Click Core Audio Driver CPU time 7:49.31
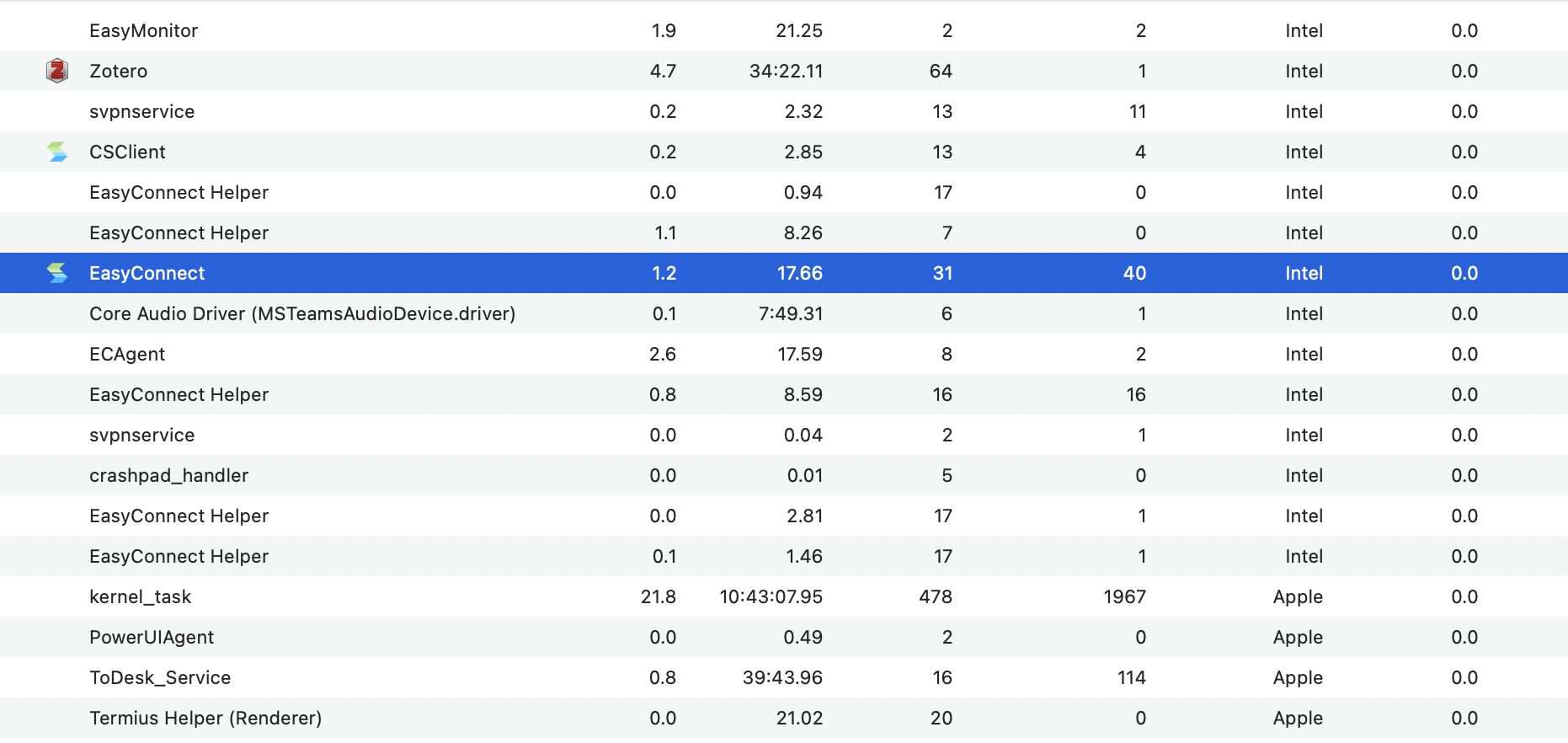This screenshot has width=1568, height=743. (791, 313)
